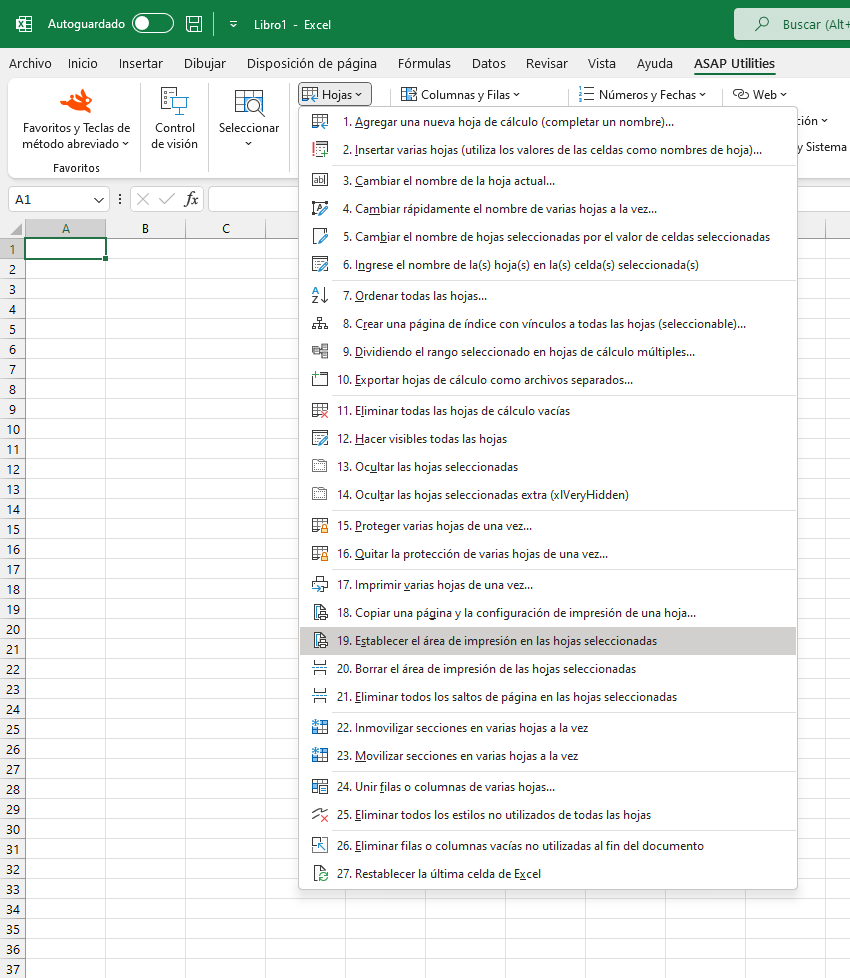Click the cancel X icon in formula bar
The width and height of the screenshot is (850, 978).
click(x=143, y=200)
